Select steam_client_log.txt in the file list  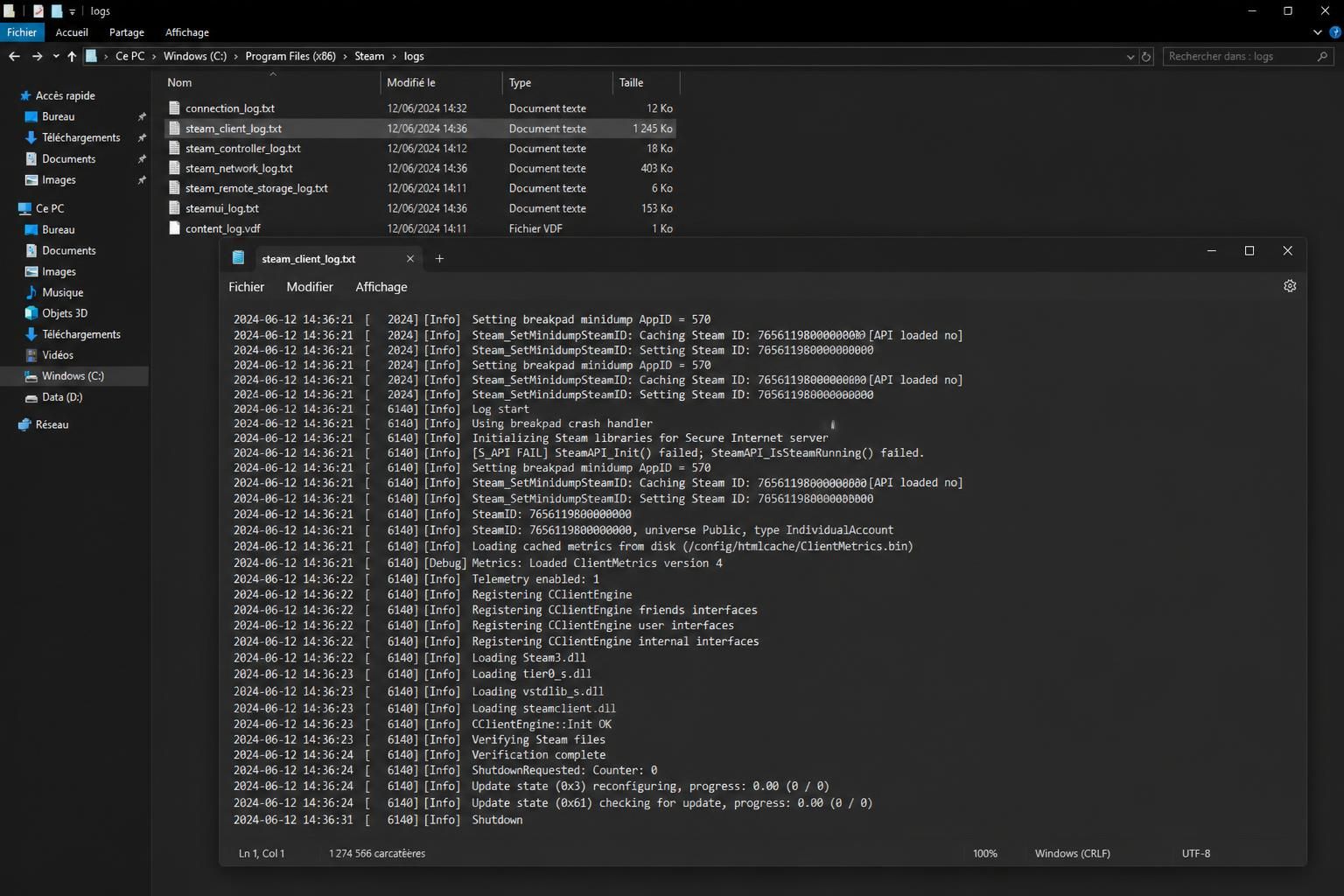pos(420,129)
